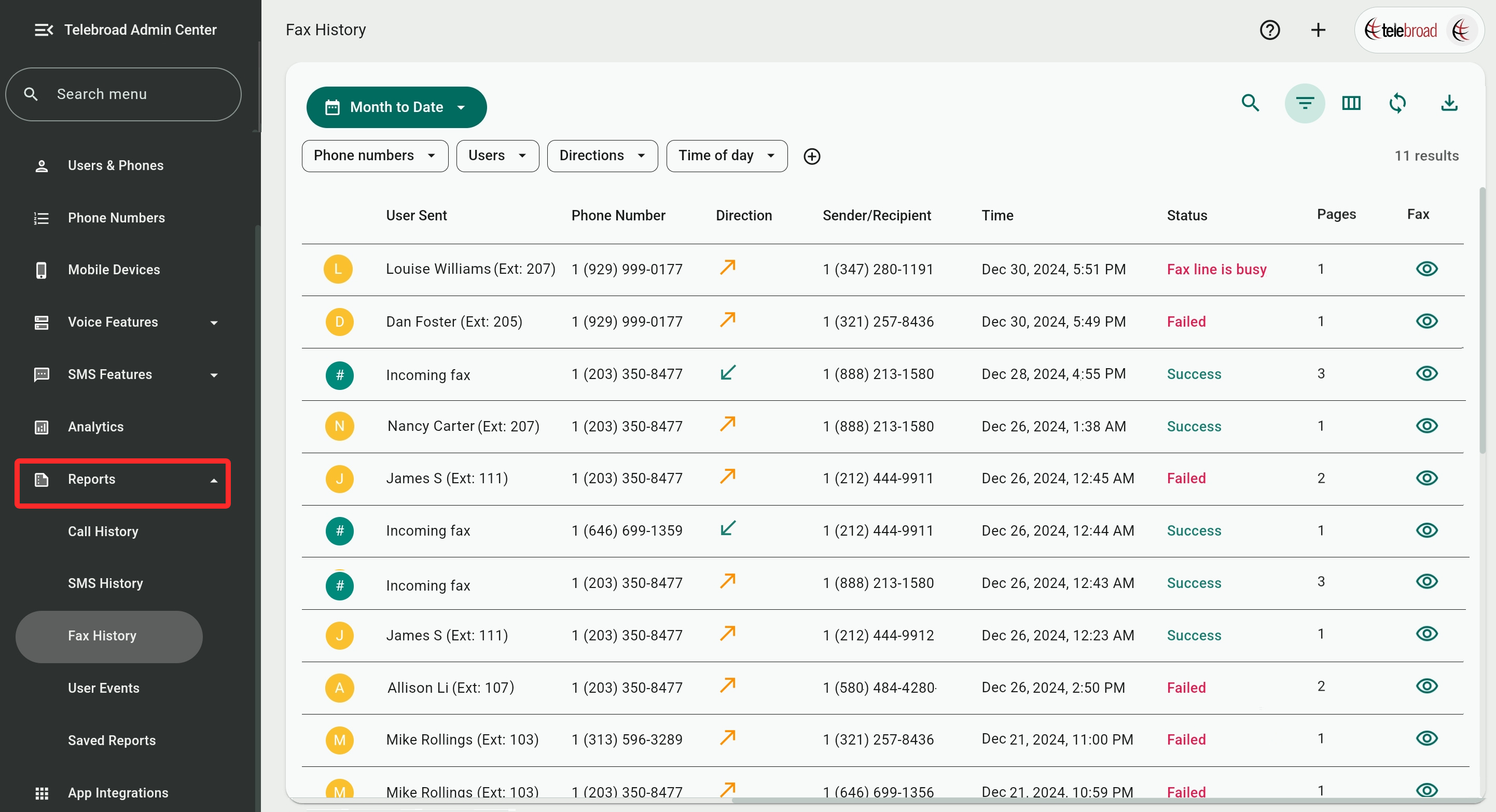Add another filter with the plus circle icon

point(811,156)
